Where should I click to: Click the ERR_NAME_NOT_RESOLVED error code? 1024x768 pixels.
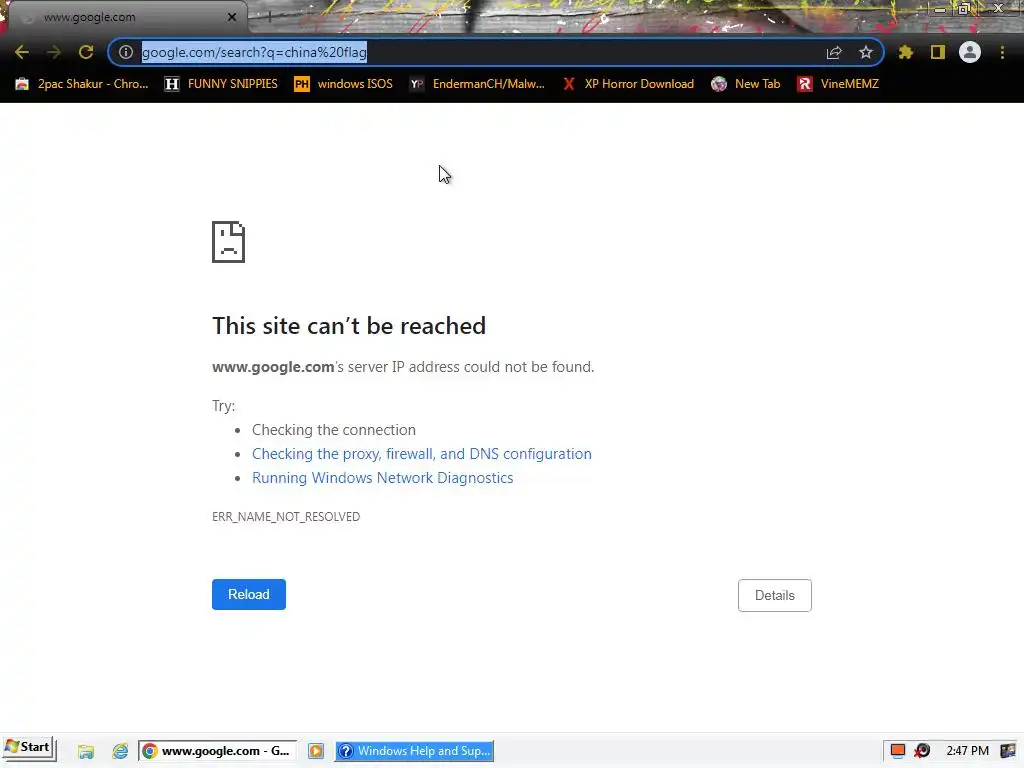click(286, 517)
